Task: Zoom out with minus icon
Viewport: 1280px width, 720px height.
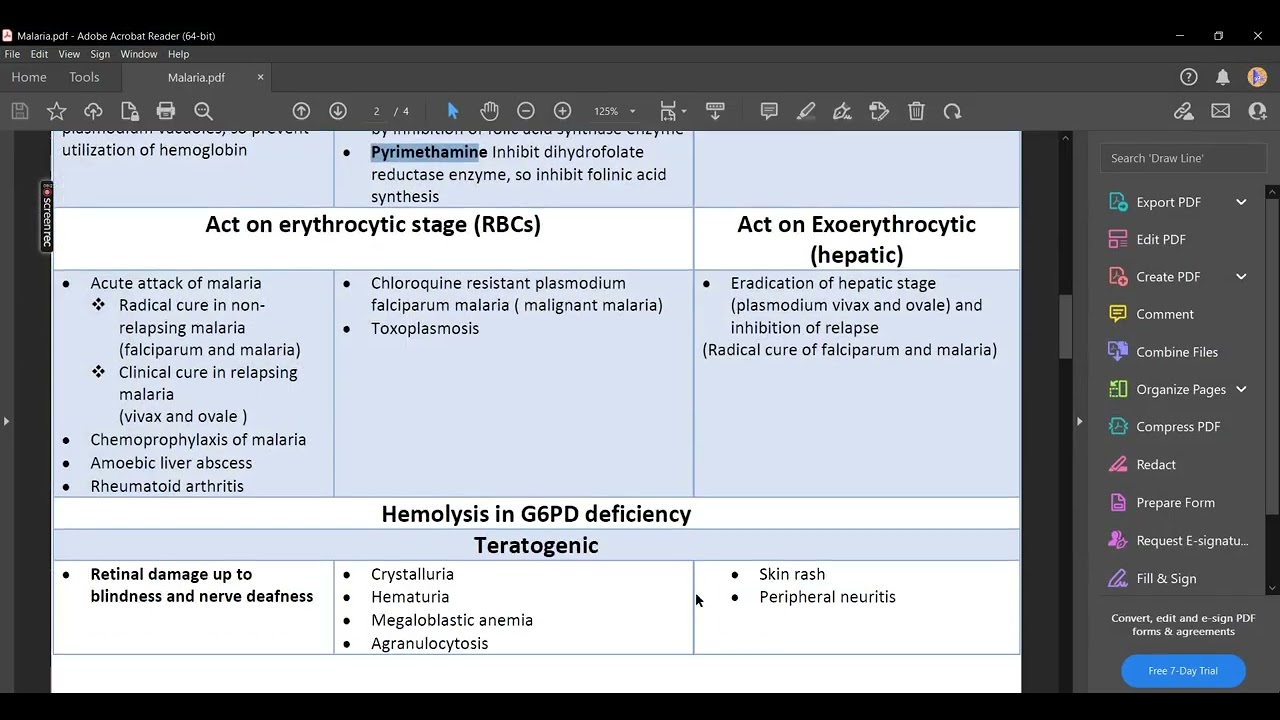Action: [526, 111]
